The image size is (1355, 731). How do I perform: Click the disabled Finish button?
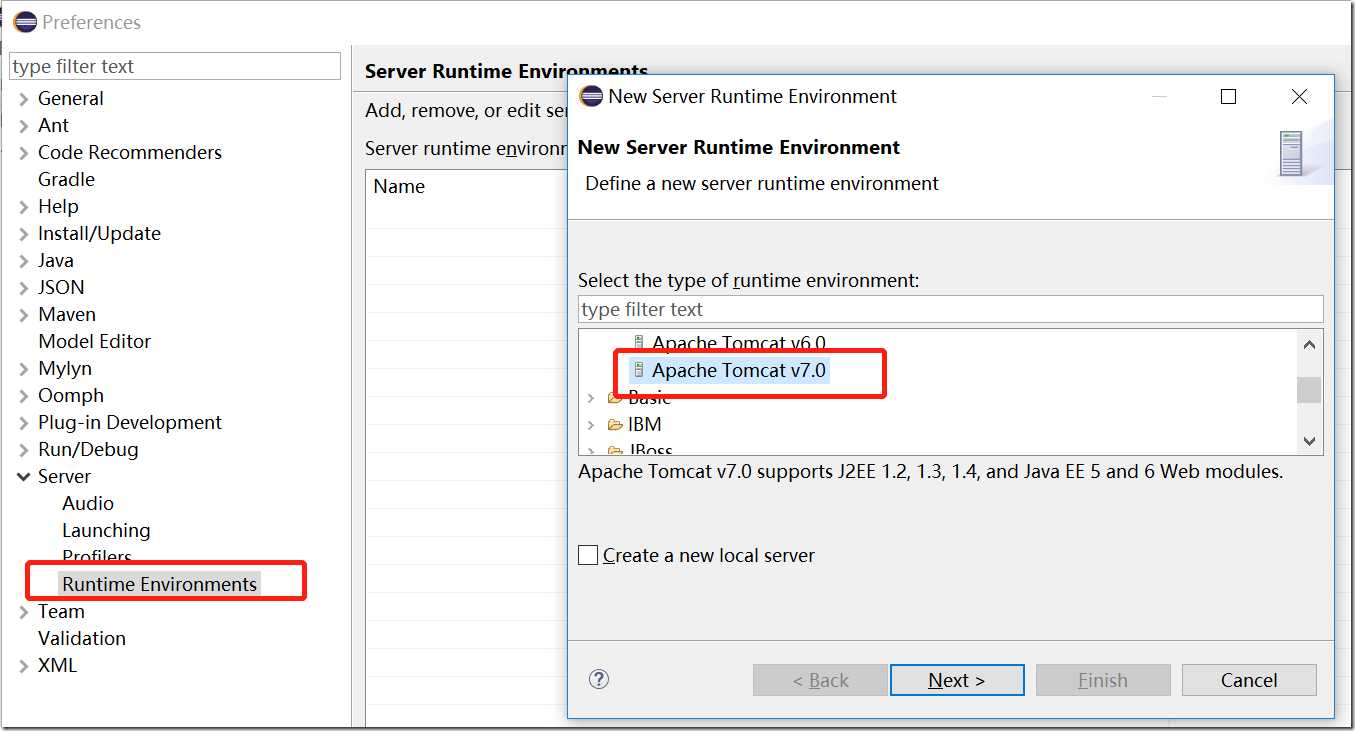click(1103, 680)
